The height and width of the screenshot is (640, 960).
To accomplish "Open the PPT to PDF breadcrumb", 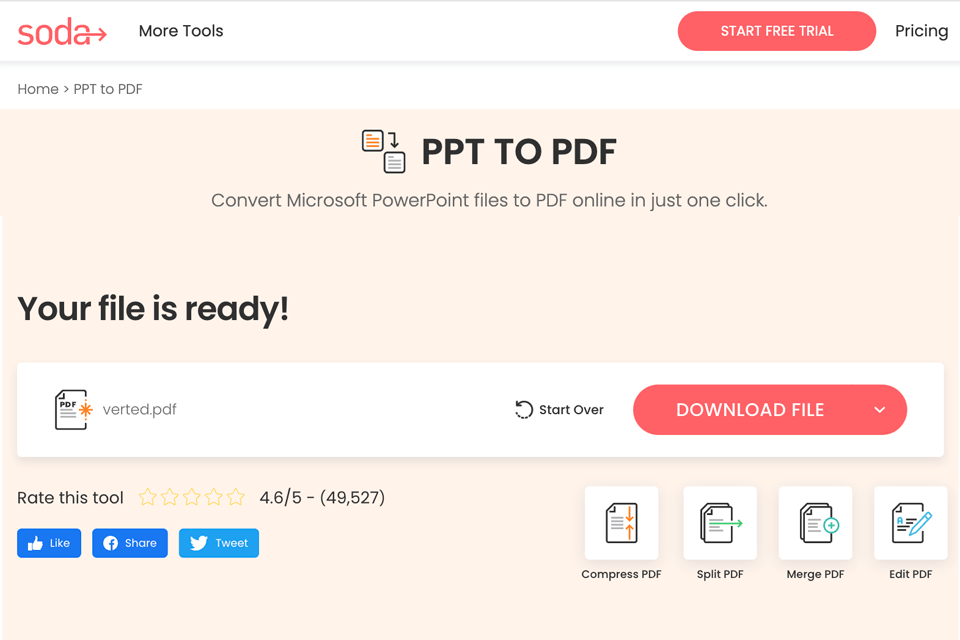I will point(108,89).
